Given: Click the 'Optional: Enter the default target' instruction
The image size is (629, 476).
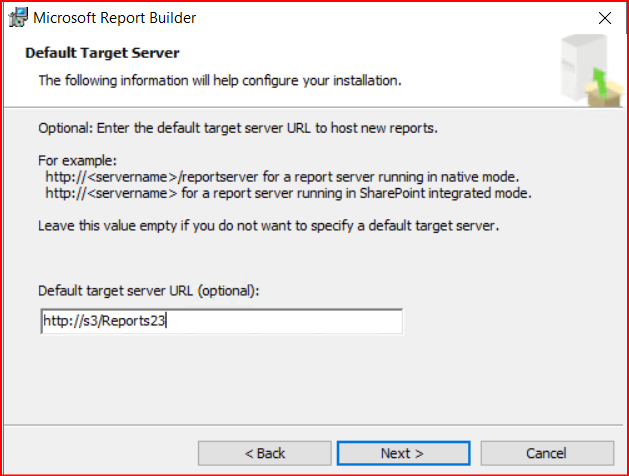Looking at the screenshot, I should pyautogui.click(x=238, y=129).
